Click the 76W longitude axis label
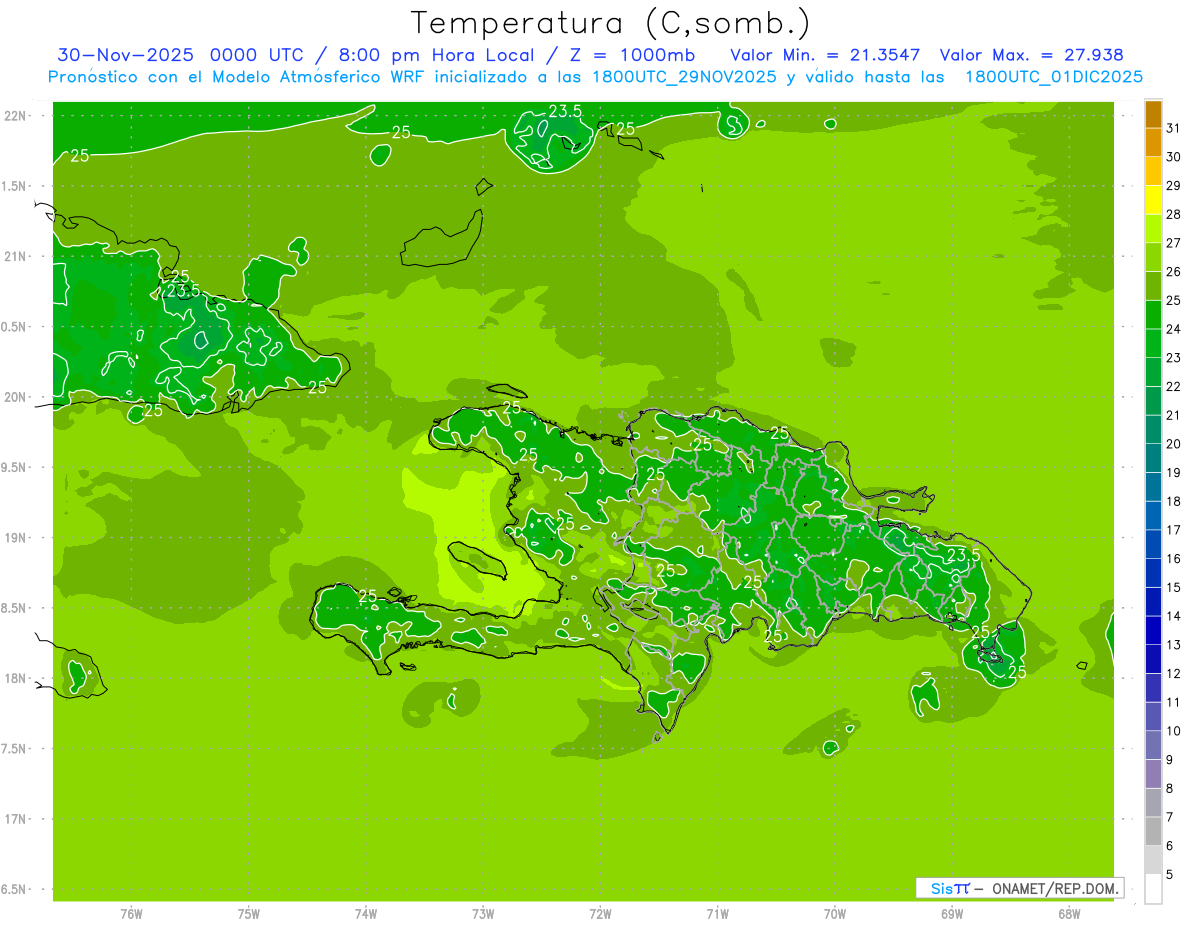 (x=131, y=914)
